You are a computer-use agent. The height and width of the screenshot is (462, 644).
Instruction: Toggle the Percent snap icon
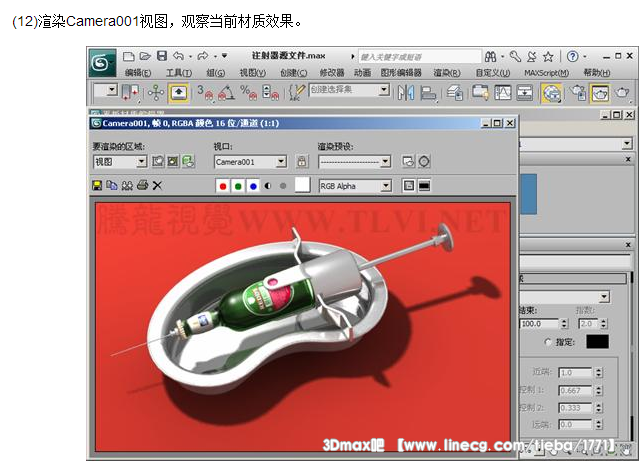point(248,92)
